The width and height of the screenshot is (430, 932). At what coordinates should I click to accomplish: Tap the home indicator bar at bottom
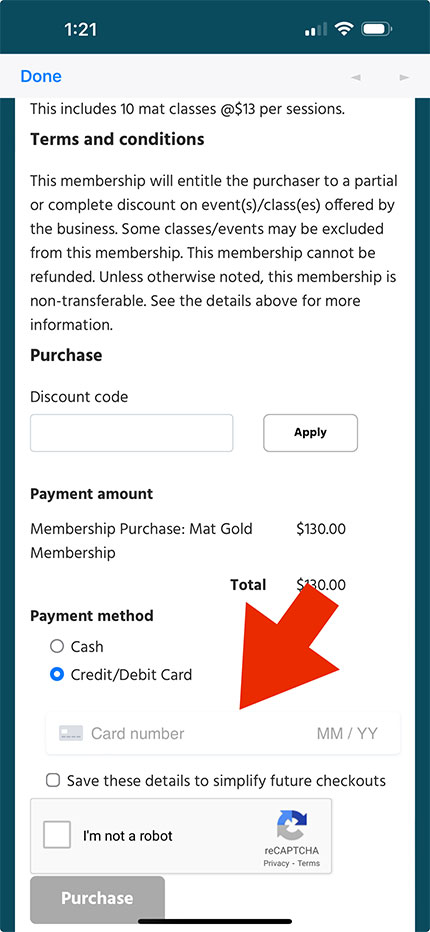pos(215,921)
